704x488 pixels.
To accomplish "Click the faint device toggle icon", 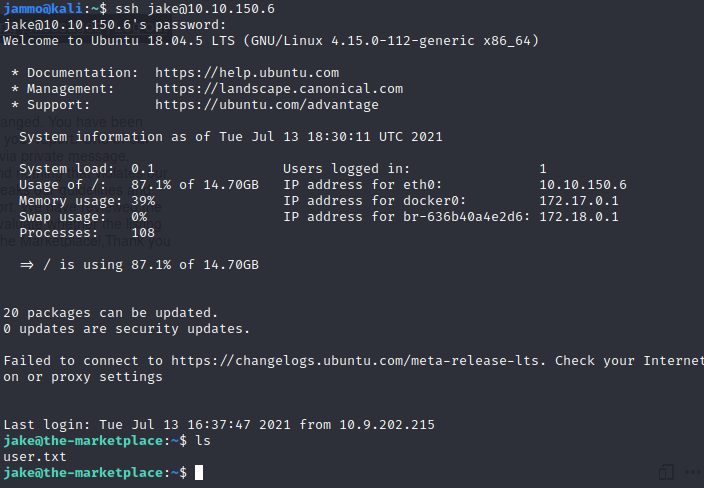I will [x=666, y=472].
